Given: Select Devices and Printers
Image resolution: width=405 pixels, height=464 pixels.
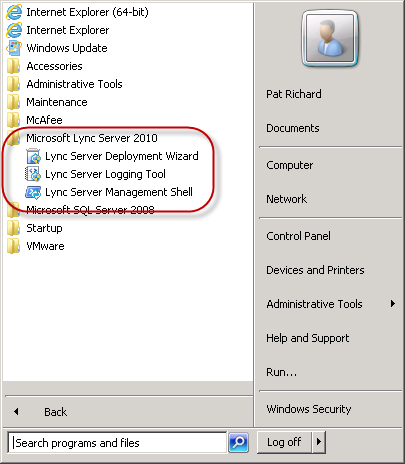Looking at the screenshot, I should pos(315,270).
